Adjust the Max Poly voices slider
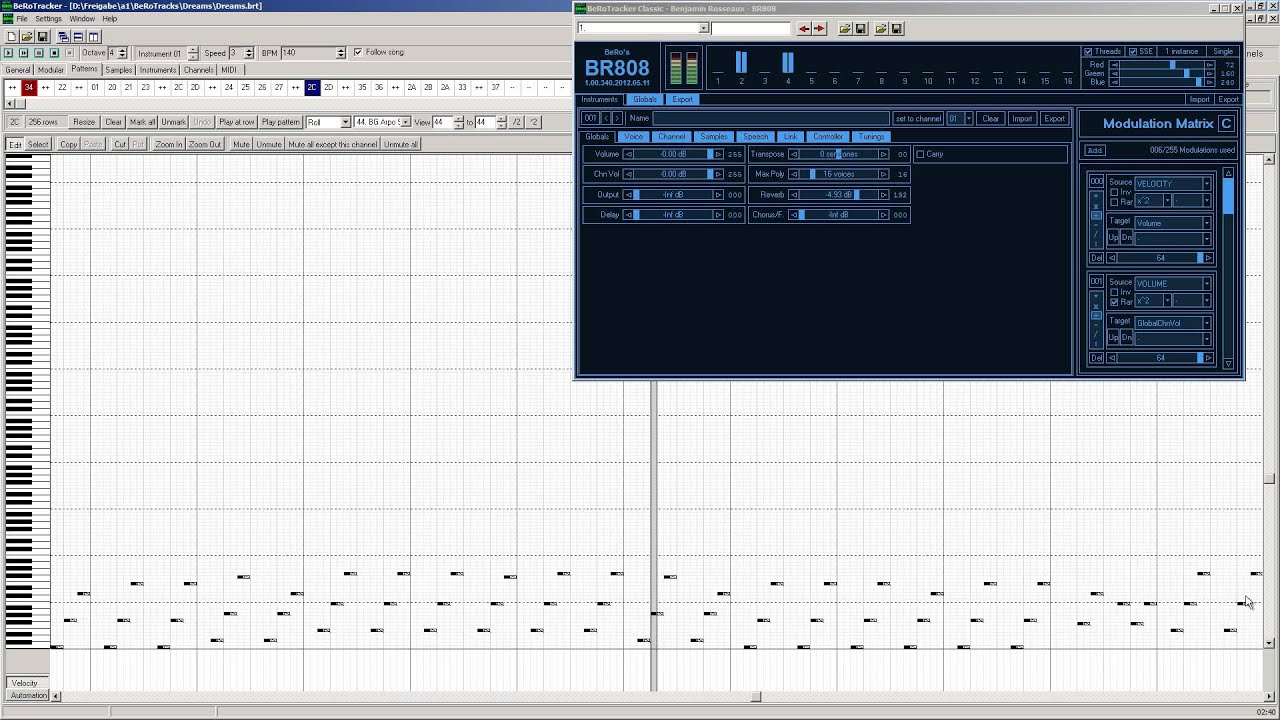The width and height of the screenshot is (1280, 720). (x=838, y=174)
